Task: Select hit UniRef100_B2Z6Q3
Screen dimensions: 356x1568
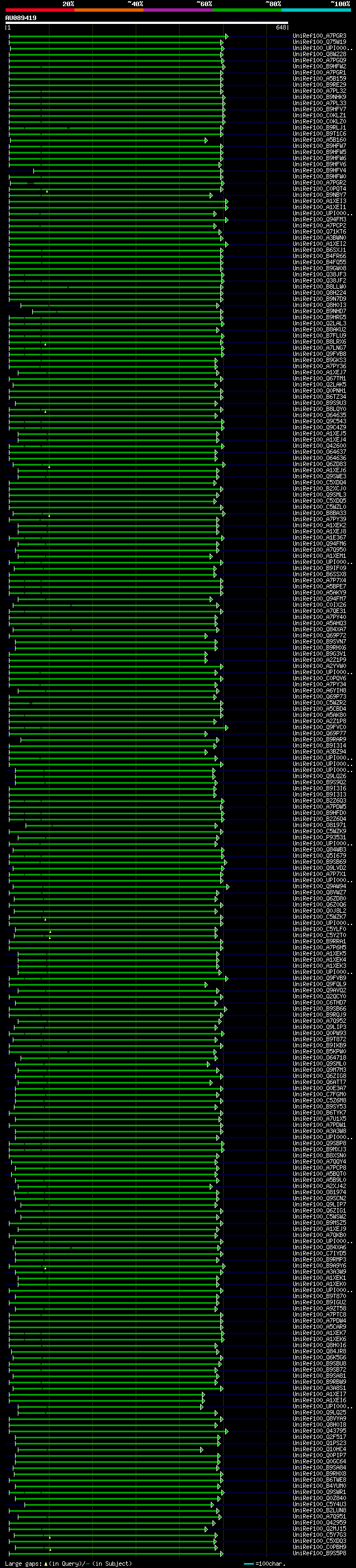Action: click(319, 800)
